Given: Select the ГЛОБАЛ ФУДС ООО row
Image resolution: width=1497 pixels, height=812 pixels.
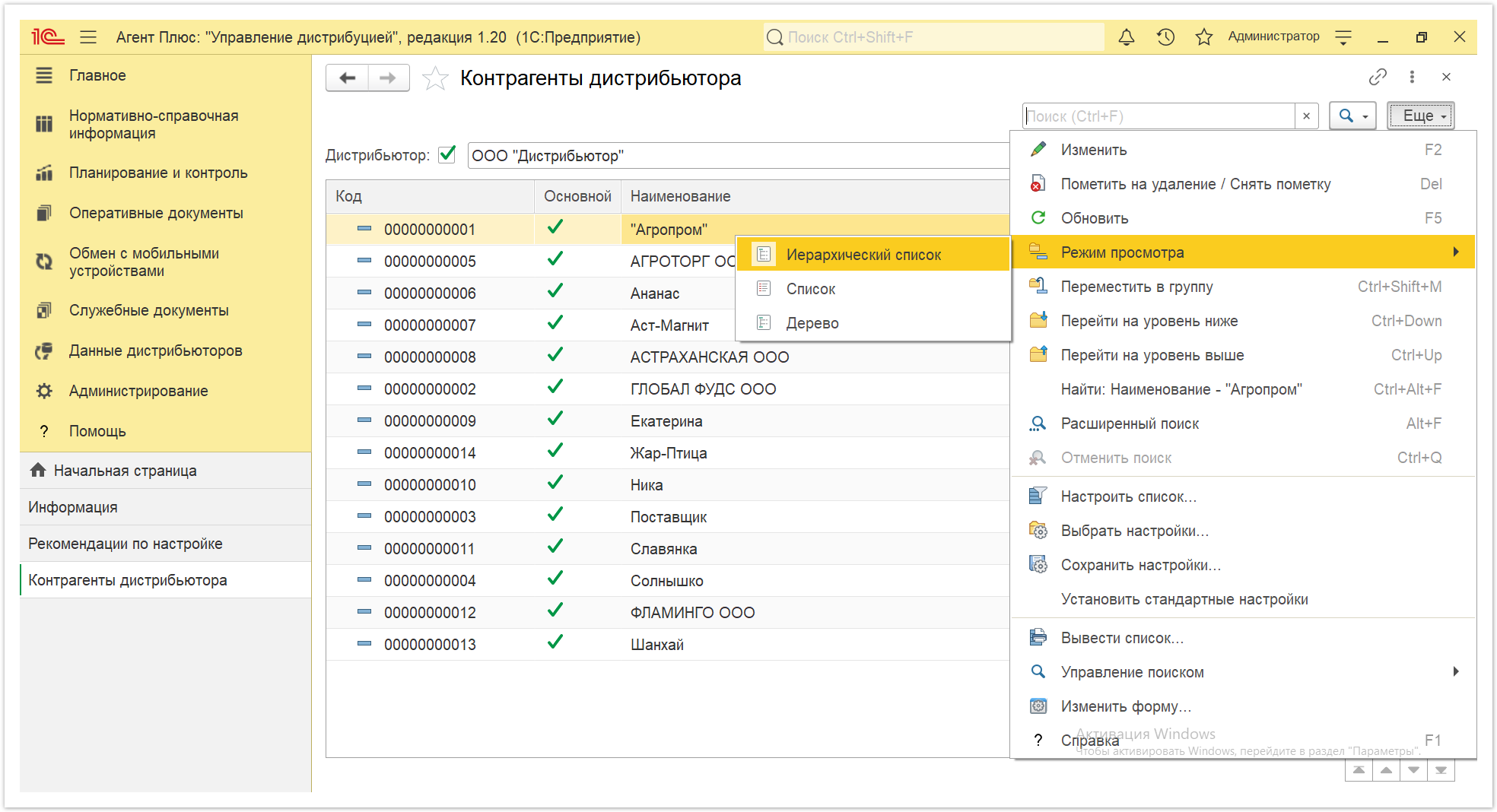Looking at the screenshot, I should (668, 389).
